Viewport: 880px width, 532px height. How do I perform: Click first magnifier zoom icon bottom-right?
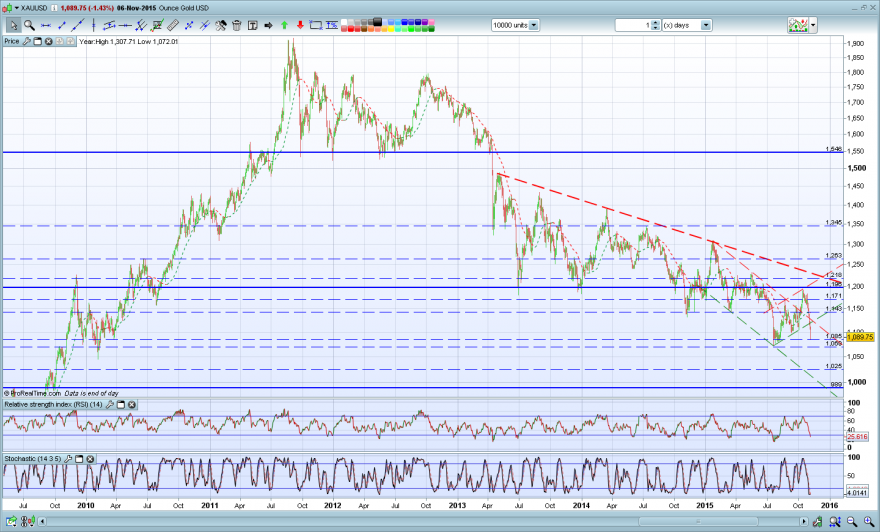[x=836, y=522]
